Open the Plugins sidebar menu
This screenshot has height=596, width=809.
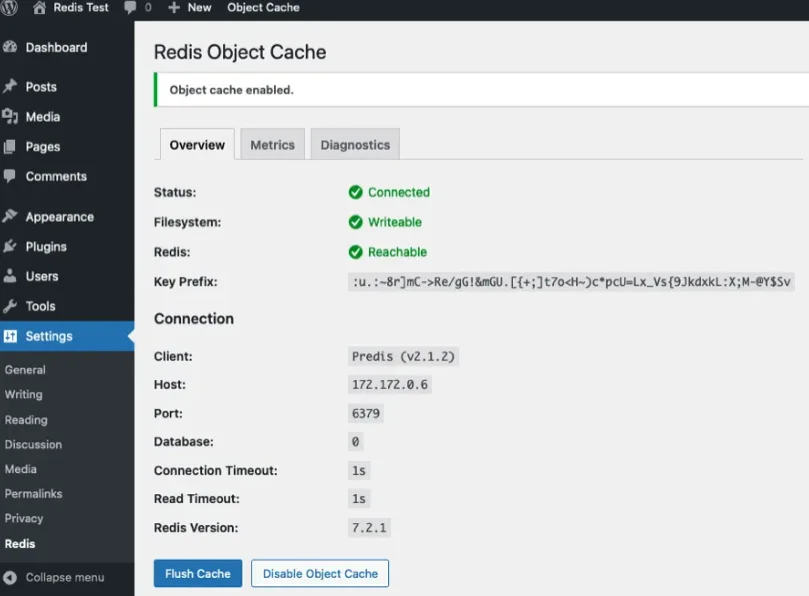(46, 247)
